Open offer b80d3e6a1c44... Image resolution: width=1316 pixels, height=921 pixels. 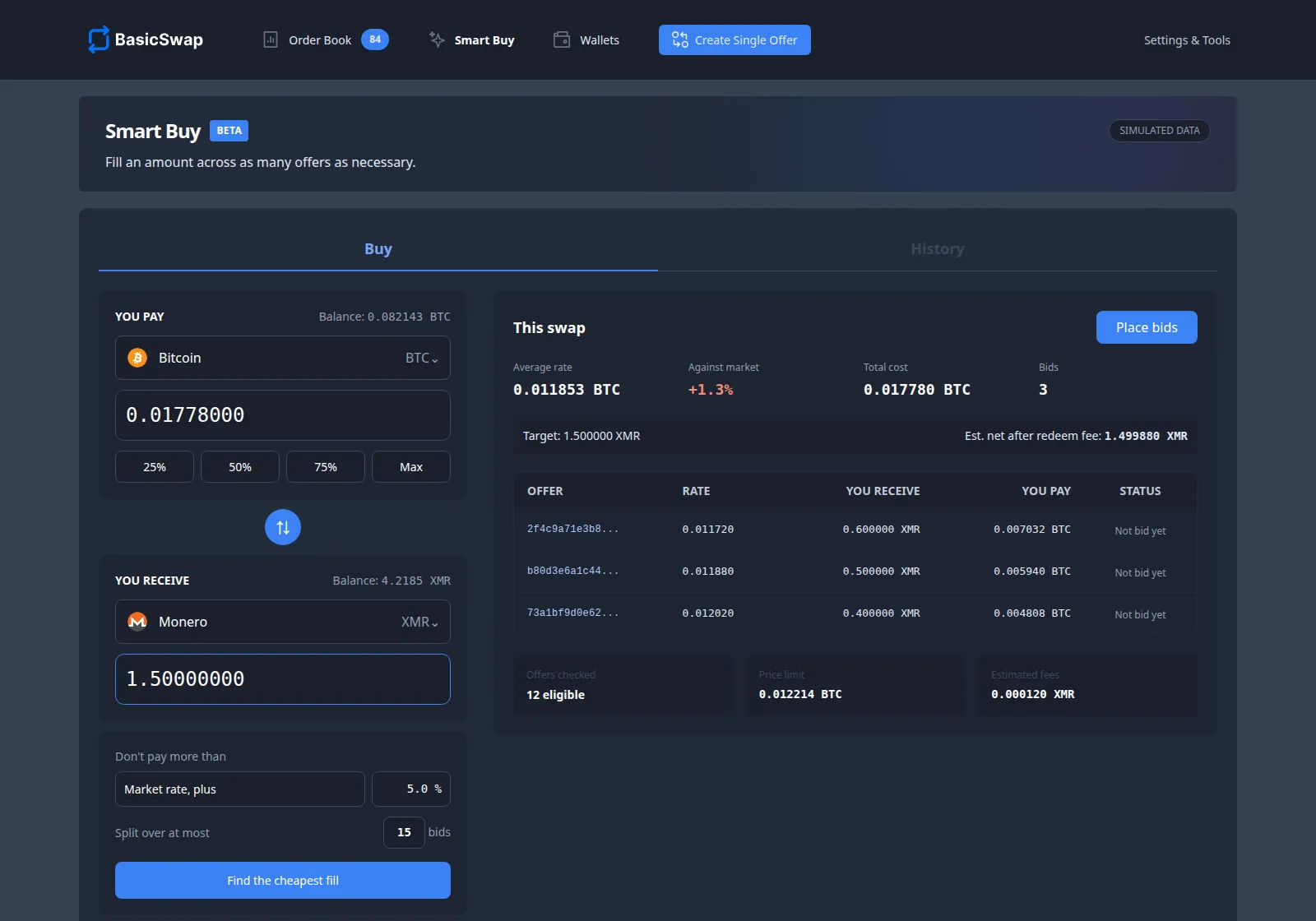pyautogui.click(x=572, y=571)
